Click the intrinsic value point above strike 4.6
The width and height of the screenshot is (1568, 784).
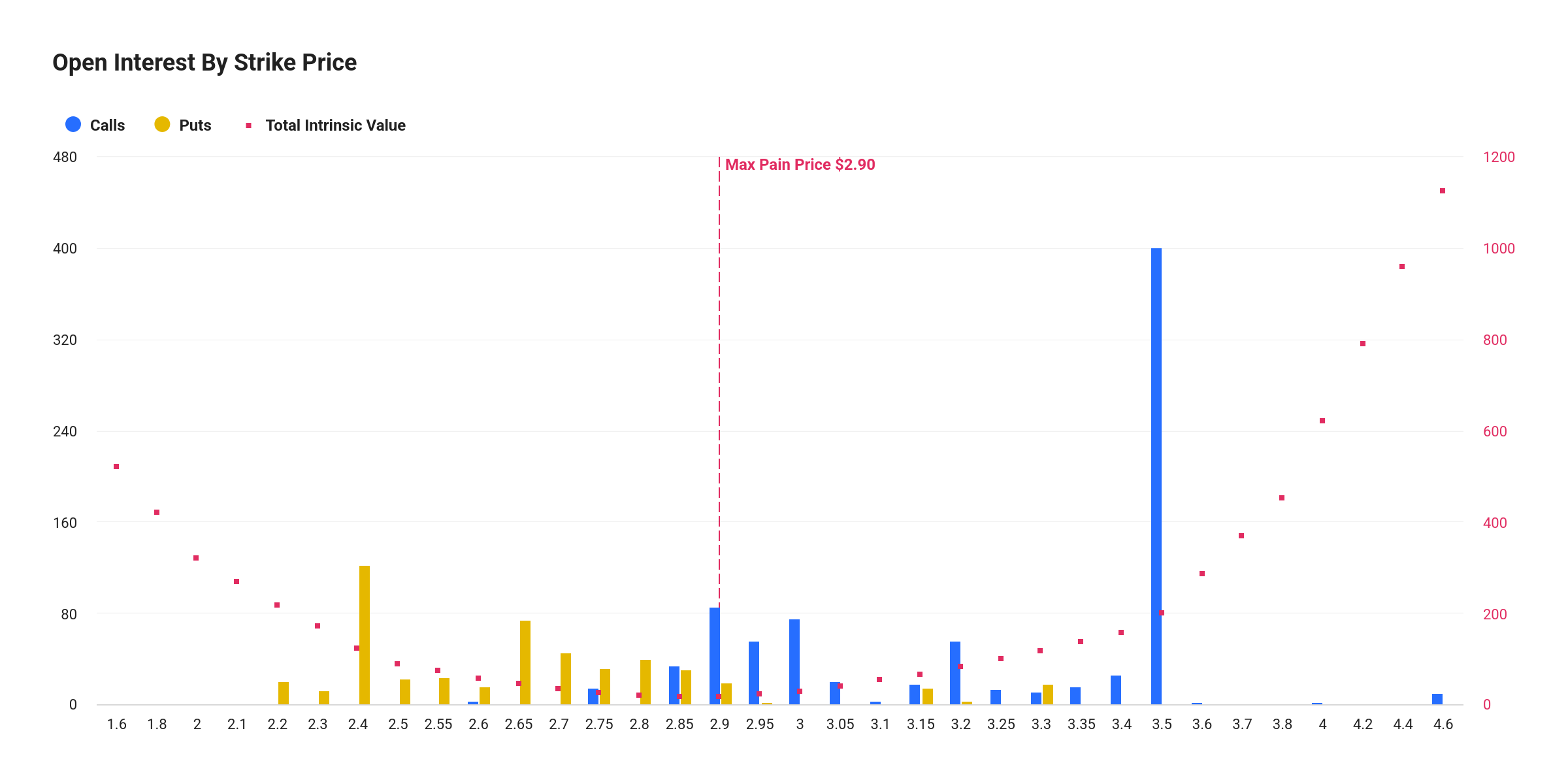tap(1443, 191)
